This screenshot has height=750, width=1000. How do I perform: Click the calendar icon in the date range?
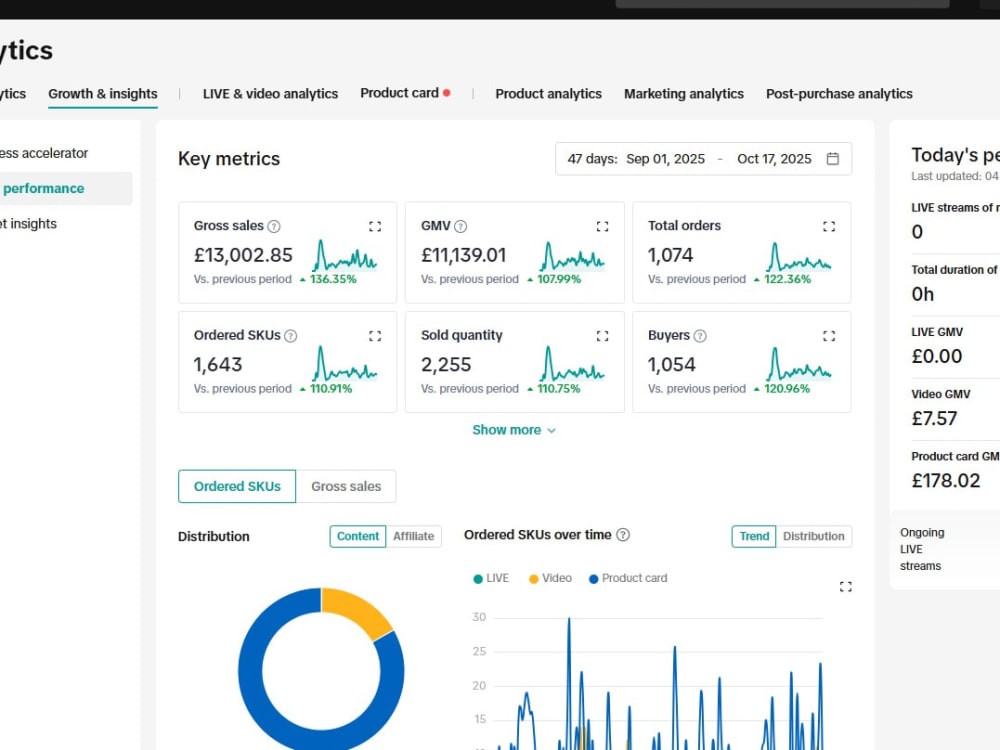click(x=832, y=159)
